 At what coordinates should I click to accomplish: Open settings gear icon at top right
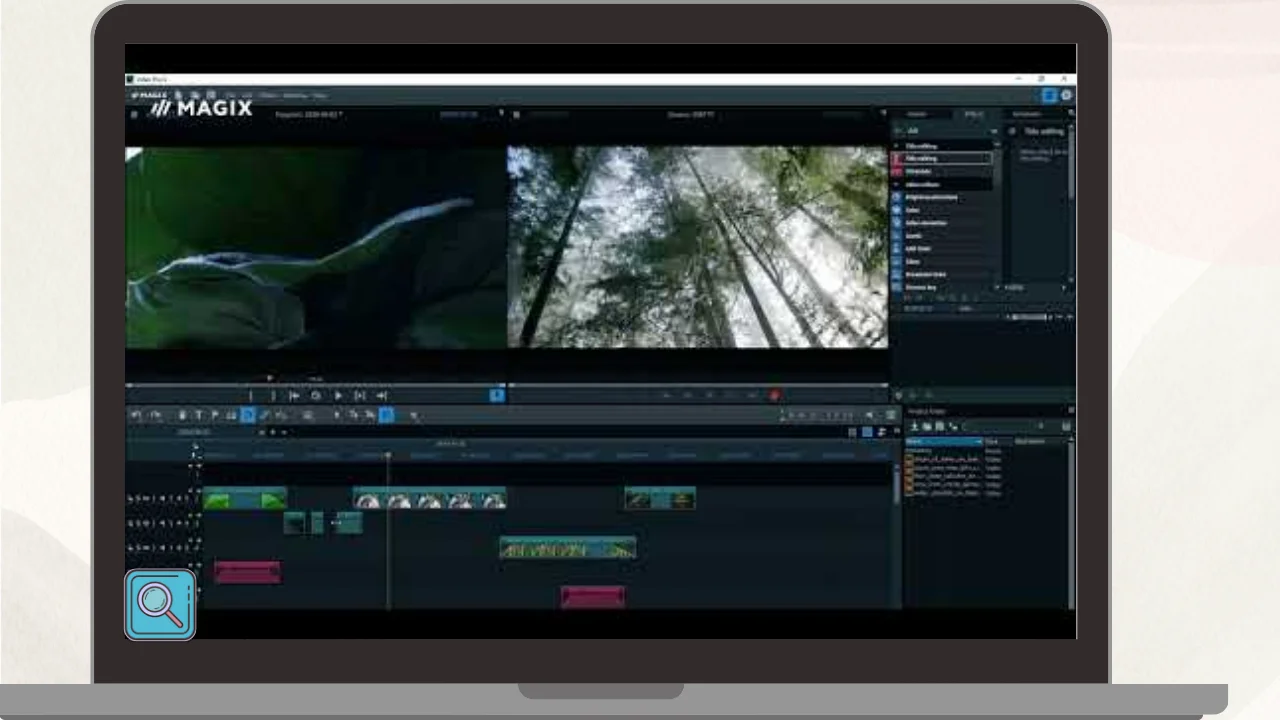click(x=1066, y=96)
